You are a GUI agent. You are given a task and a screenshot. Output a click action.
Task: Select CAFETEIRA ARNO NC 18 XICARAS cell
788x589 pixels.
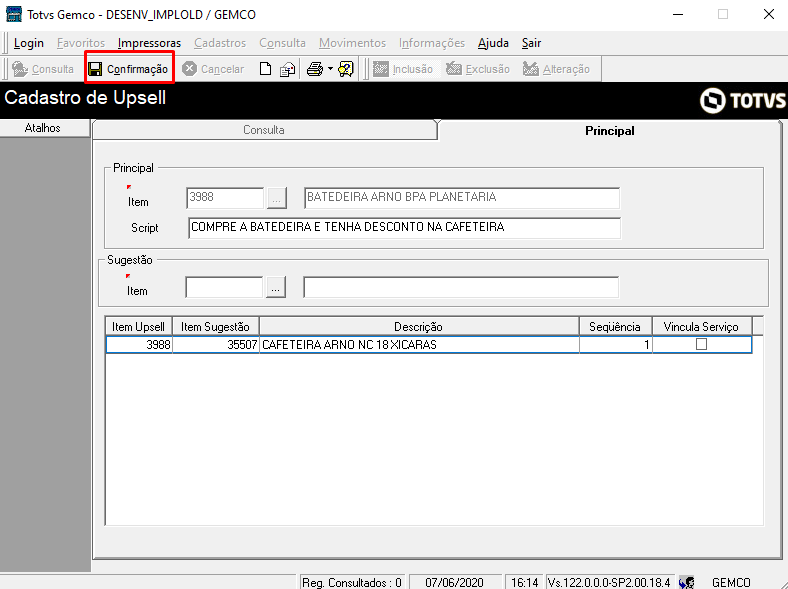(x=419, y=345)
